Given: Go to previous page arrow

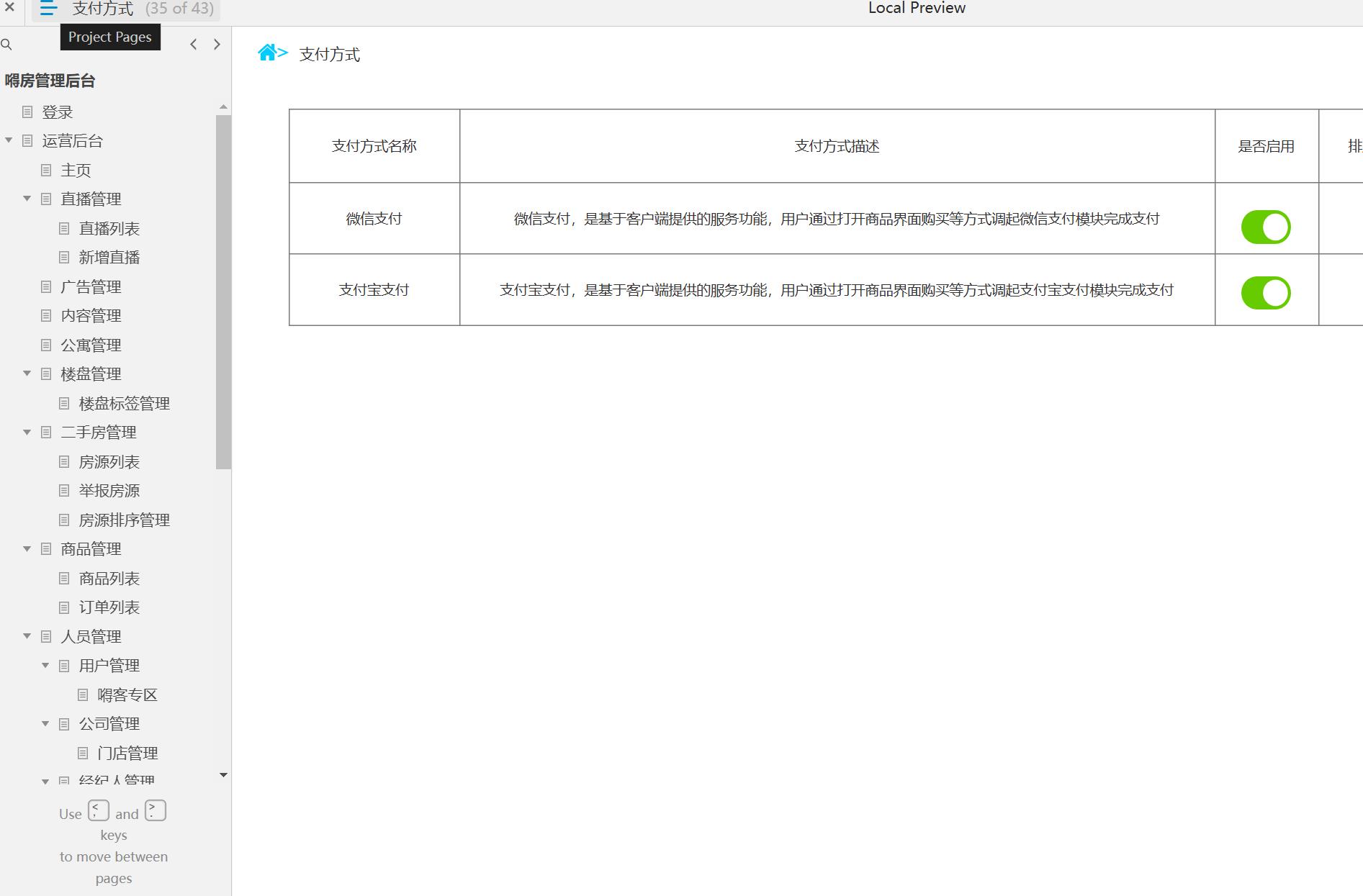Looking at the screenshot, I should pyautogui.click(x=193, y=45).
